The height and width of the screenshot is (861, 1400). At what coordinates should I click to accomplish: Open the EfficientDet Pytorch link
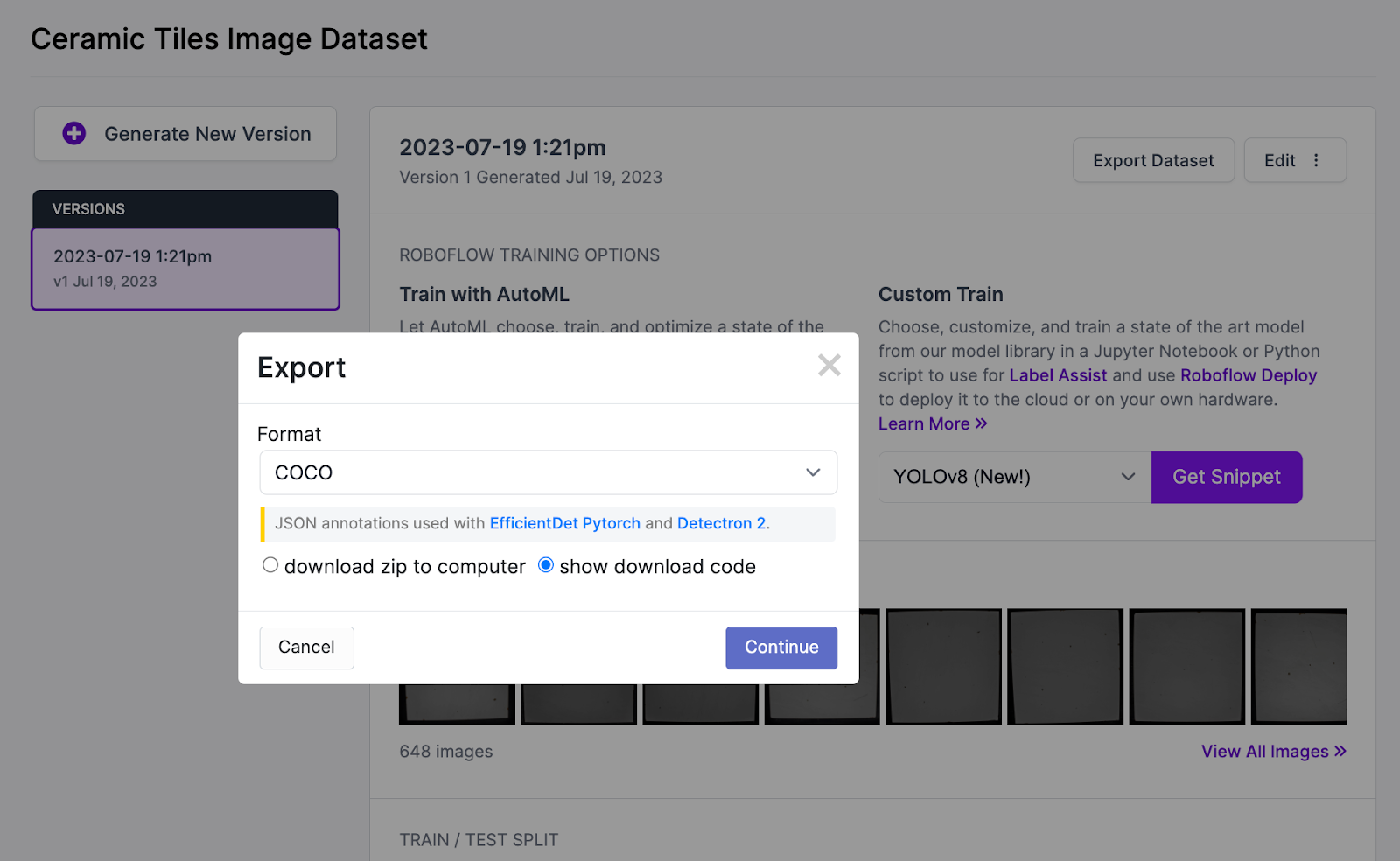pos(564,523)
